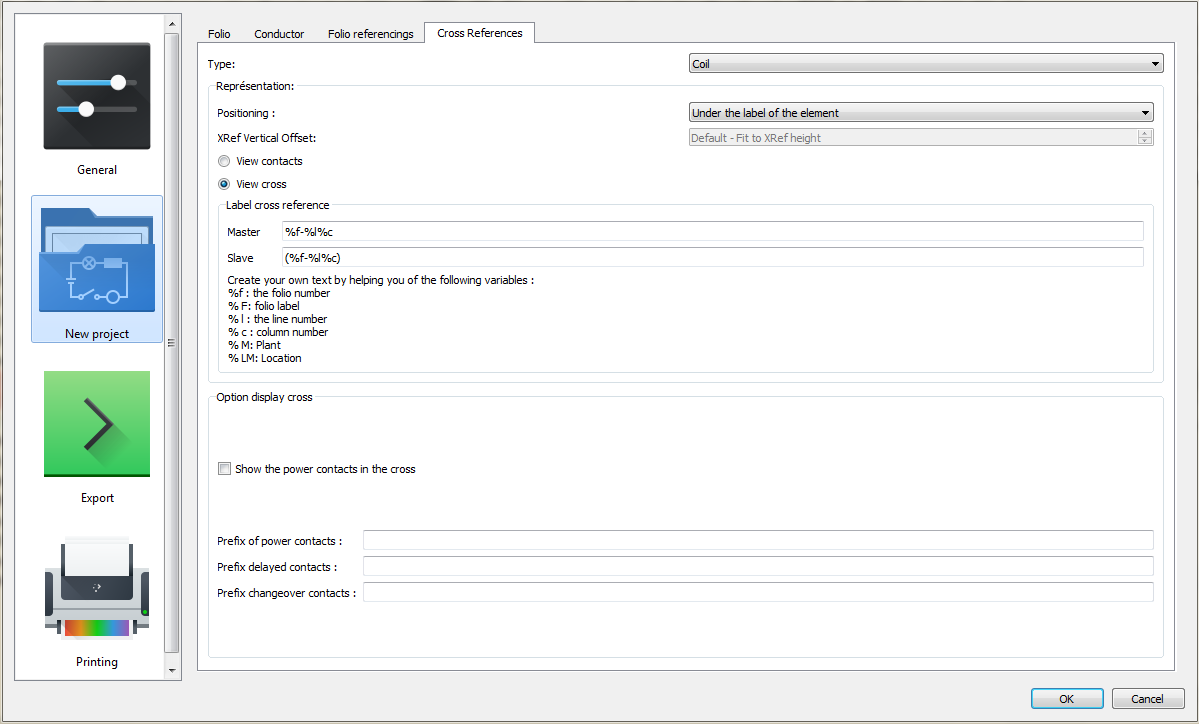Click the Cancel button

(x=1148, y=699)
